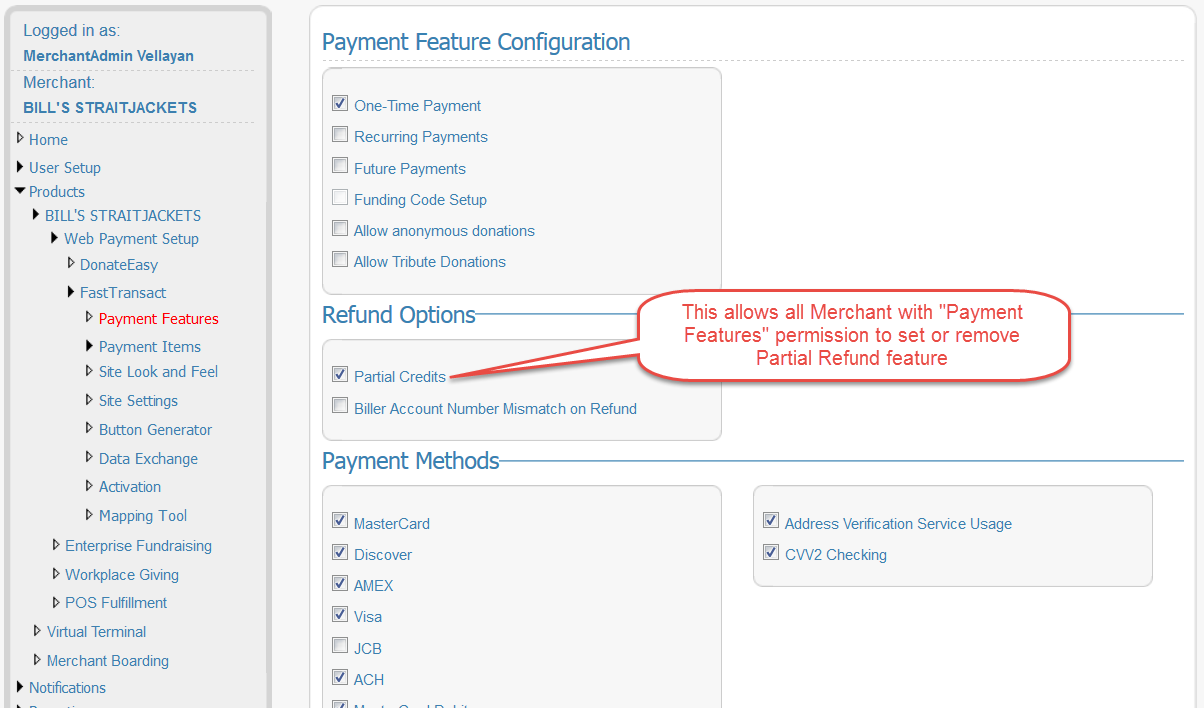Open the Button Generator page
The width and height of the screenshot is (1204, 708).
[x=155, y=430]
